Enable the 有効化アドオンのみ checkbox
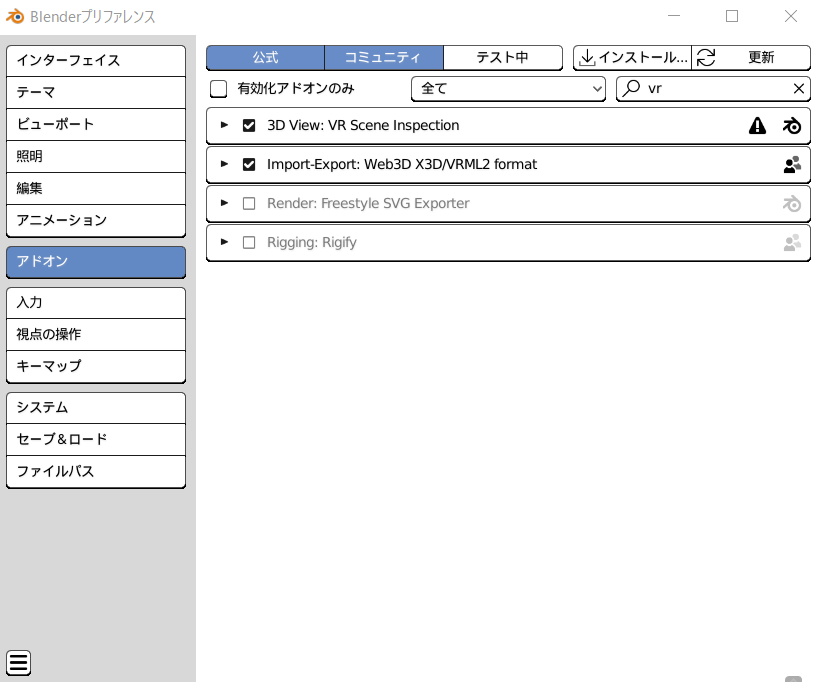The height and width of the screenshot is (682, 814). (219, 89)
